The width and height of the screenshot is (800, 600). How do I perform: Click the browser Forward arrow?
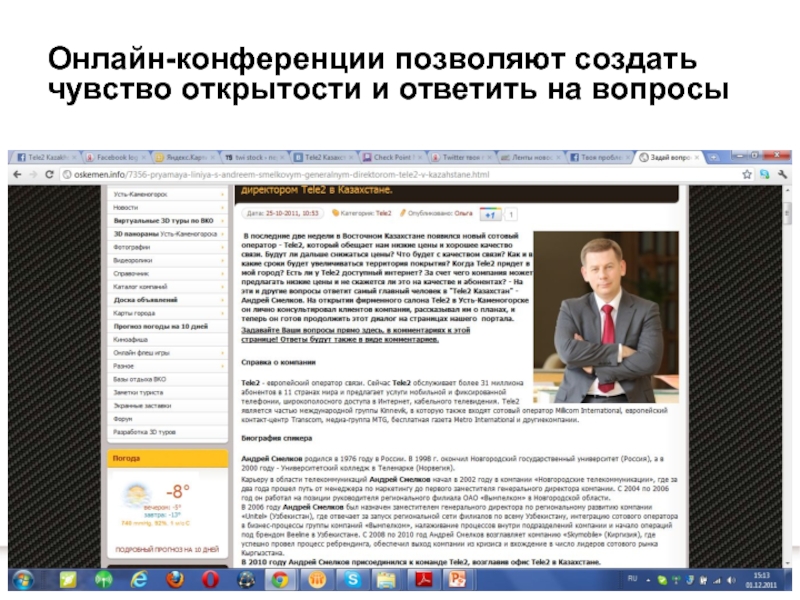click(34, 174)
